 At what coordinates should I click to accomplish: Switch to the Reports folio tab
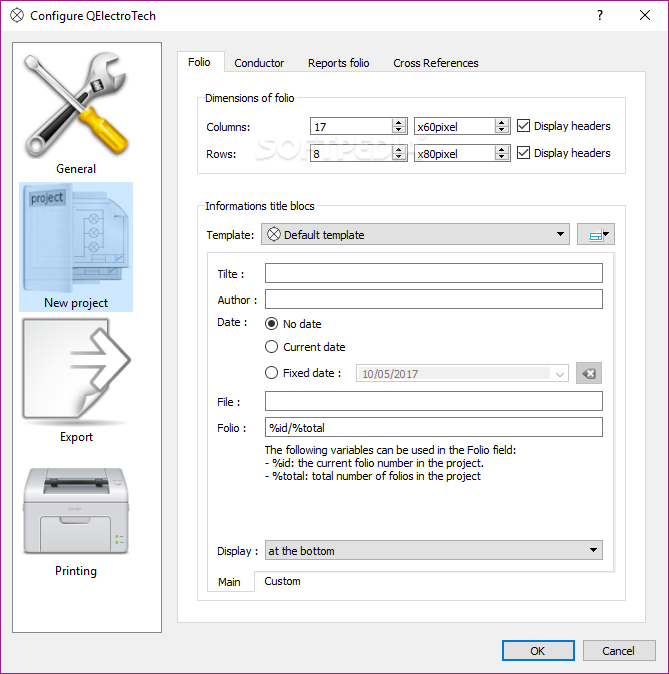click(x=338, y=63)
